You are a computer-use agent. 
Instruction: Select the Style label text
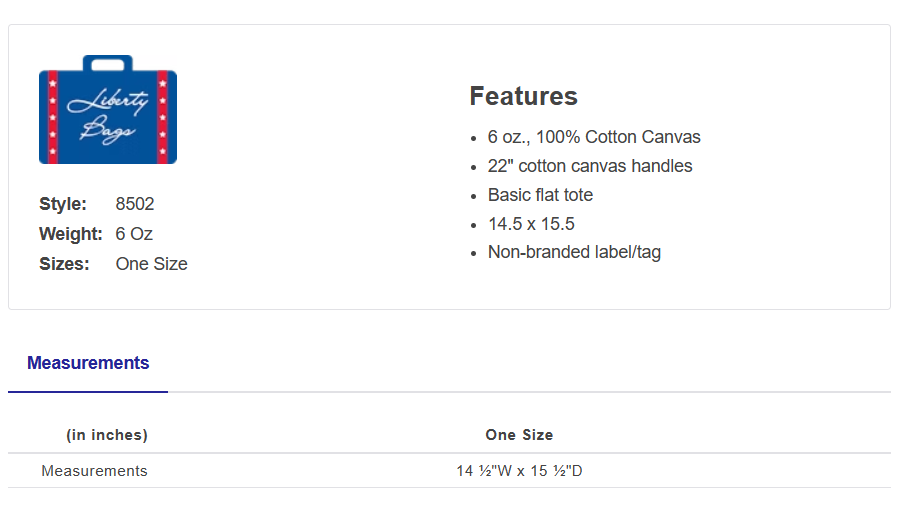pos(63,204)
